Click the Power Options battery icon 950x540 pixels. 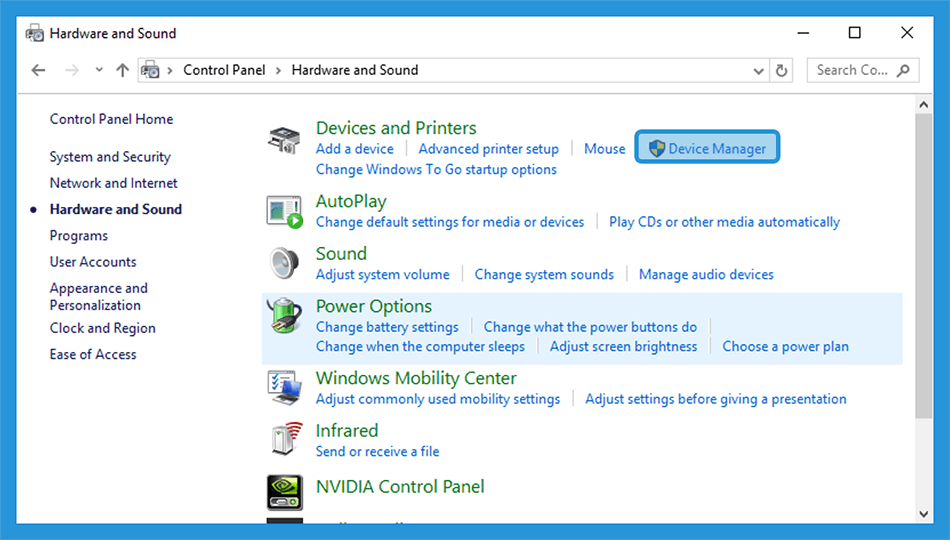click(284, 316)
